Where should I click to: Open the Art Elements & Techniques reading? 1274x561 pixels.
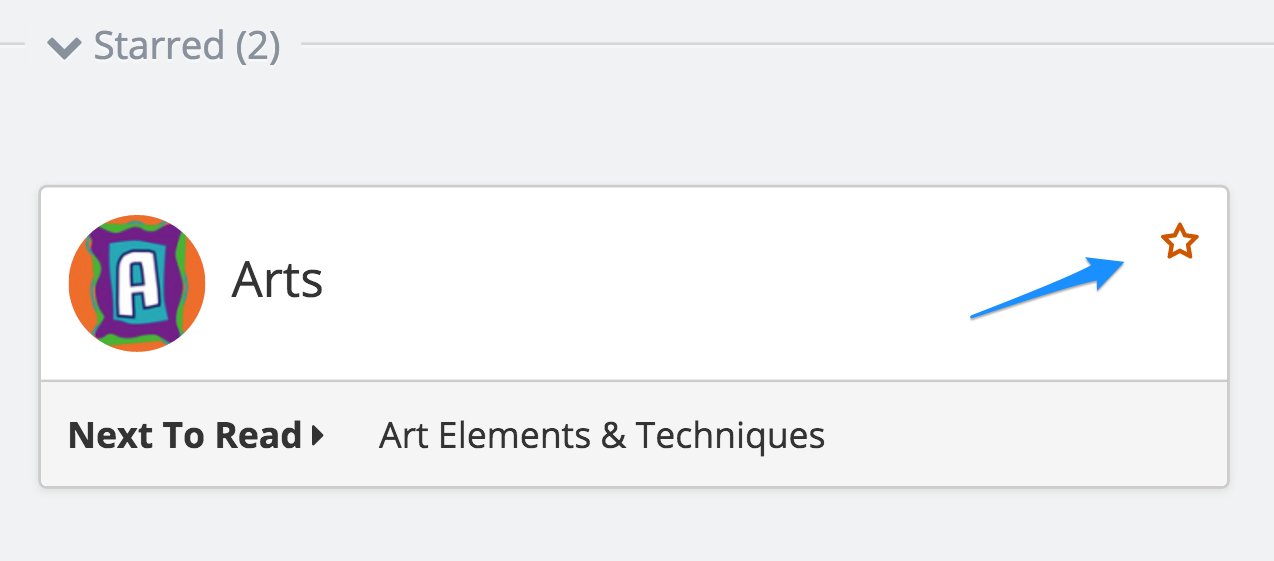(x=602, y=435)
